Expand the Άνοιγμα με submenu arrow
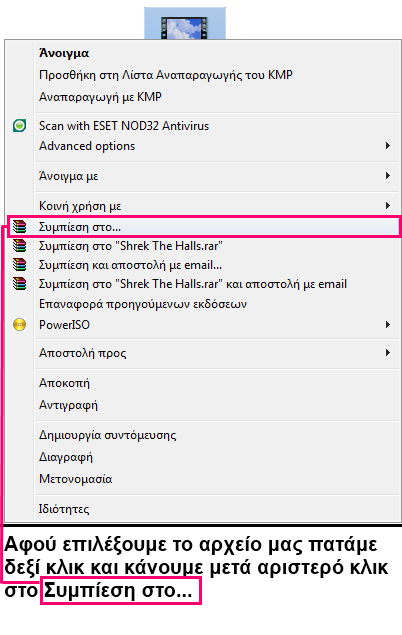Screen dimensions: 402x635 [388, 176]
